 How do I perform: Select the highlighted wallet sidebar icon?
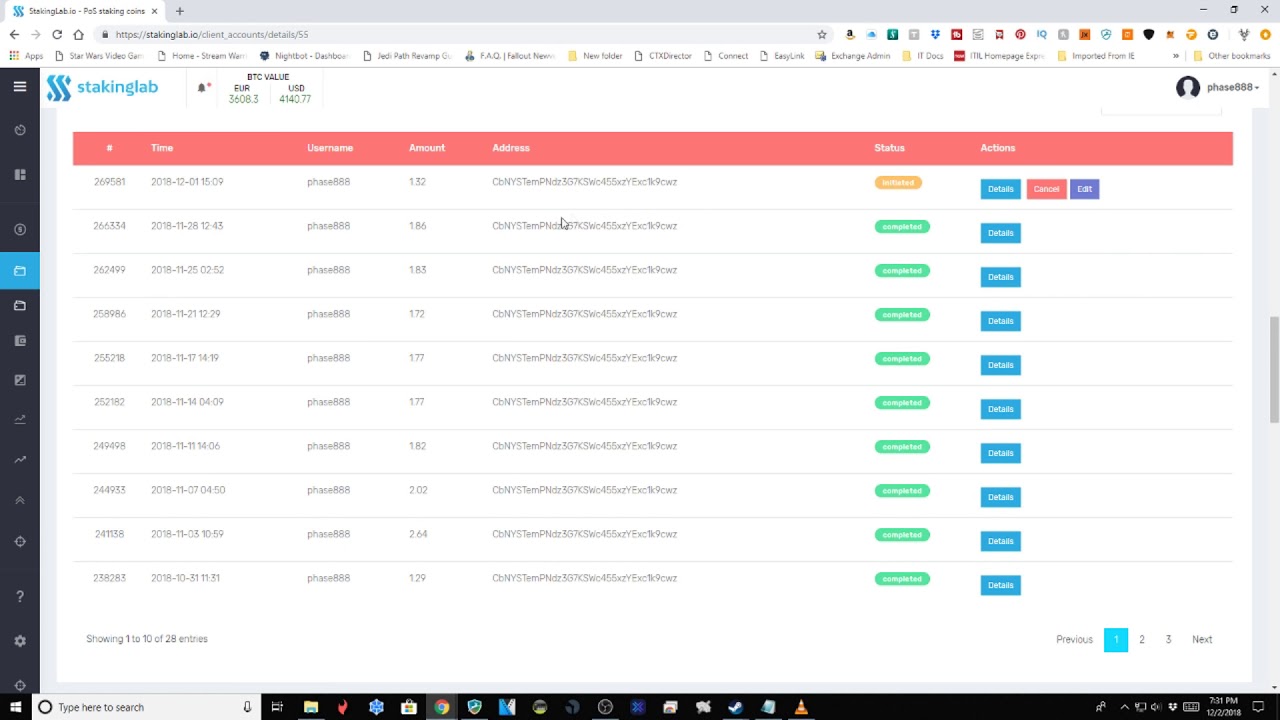20,271
